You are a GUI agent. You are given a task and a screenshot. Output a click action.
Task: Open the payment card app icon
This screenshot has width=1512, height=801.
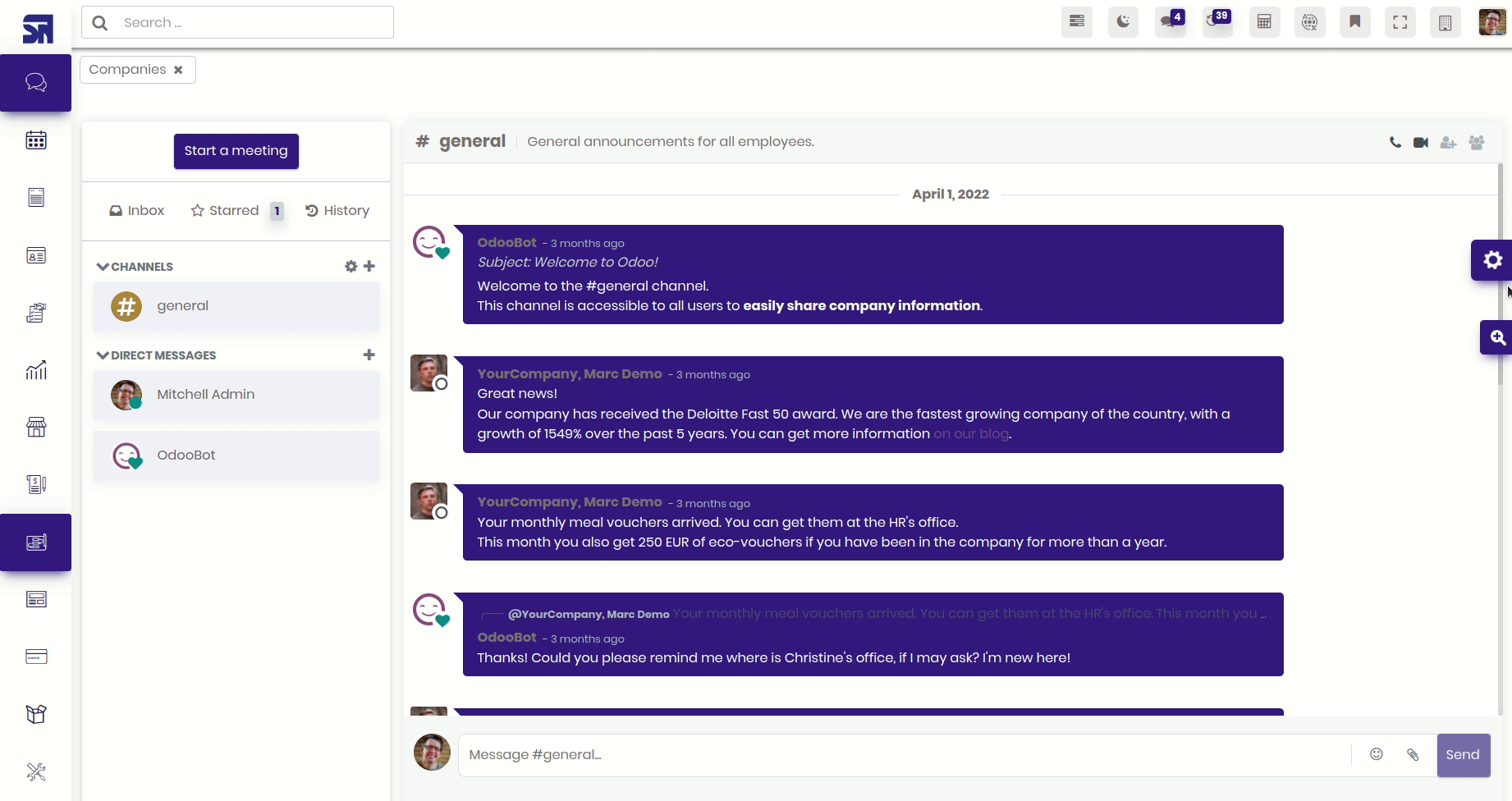36,657
